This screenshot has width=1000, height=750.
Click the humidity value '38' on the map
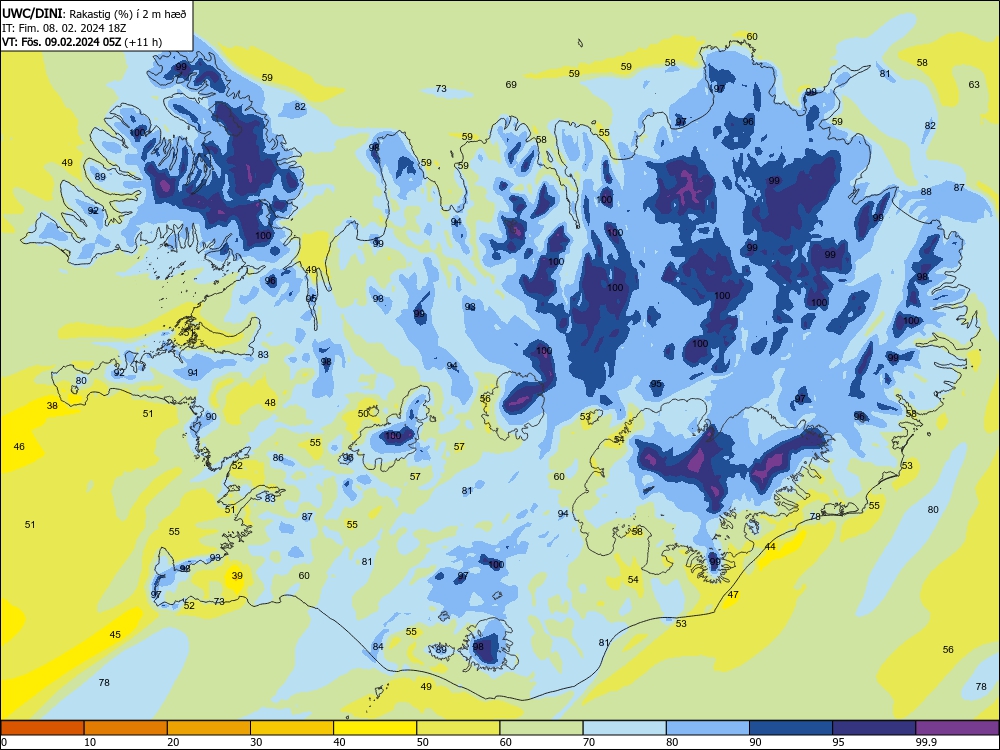[x=52, y=406]
